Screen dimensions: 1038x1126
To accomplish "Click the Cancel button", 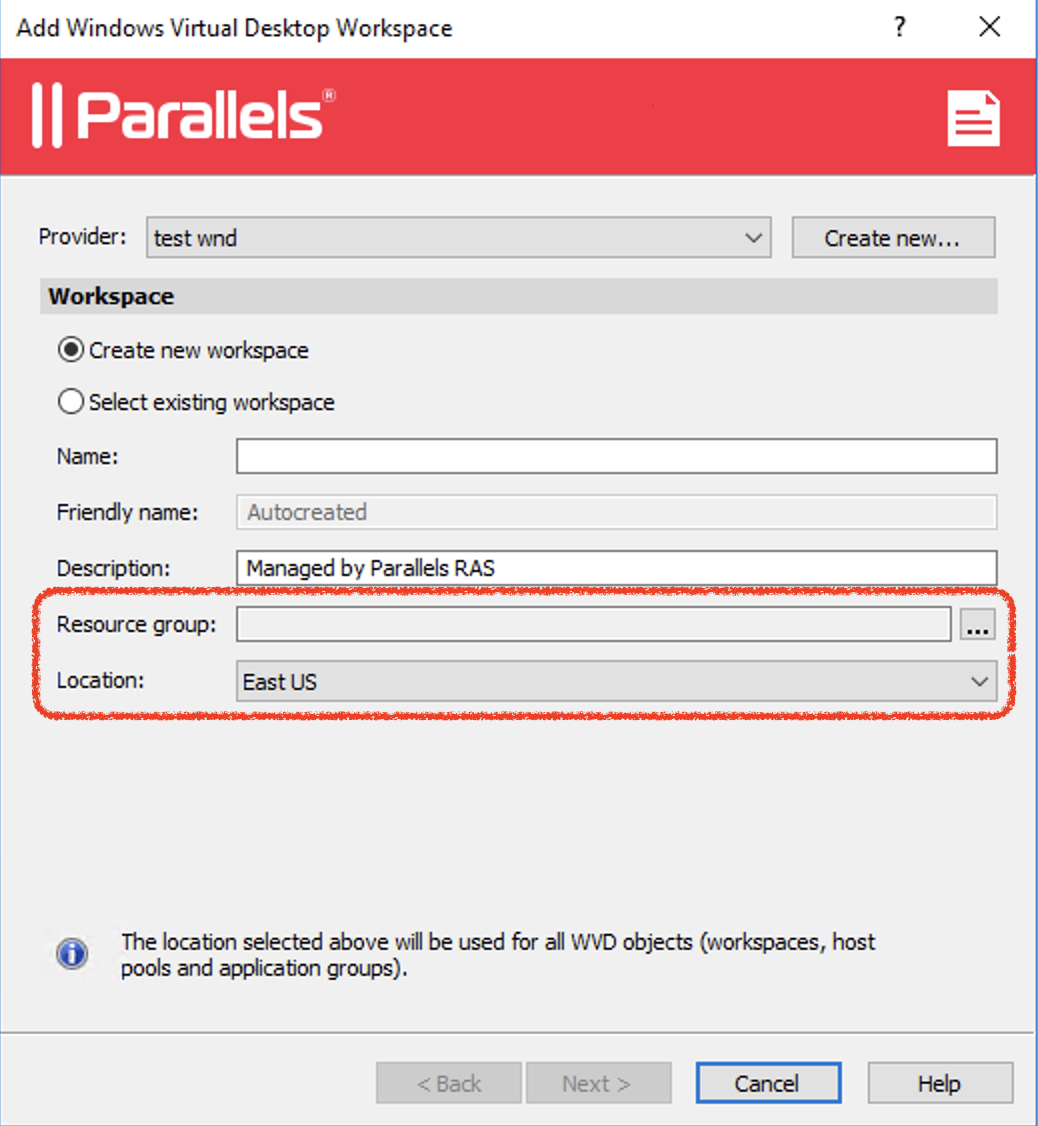I will pos(768,1083).
